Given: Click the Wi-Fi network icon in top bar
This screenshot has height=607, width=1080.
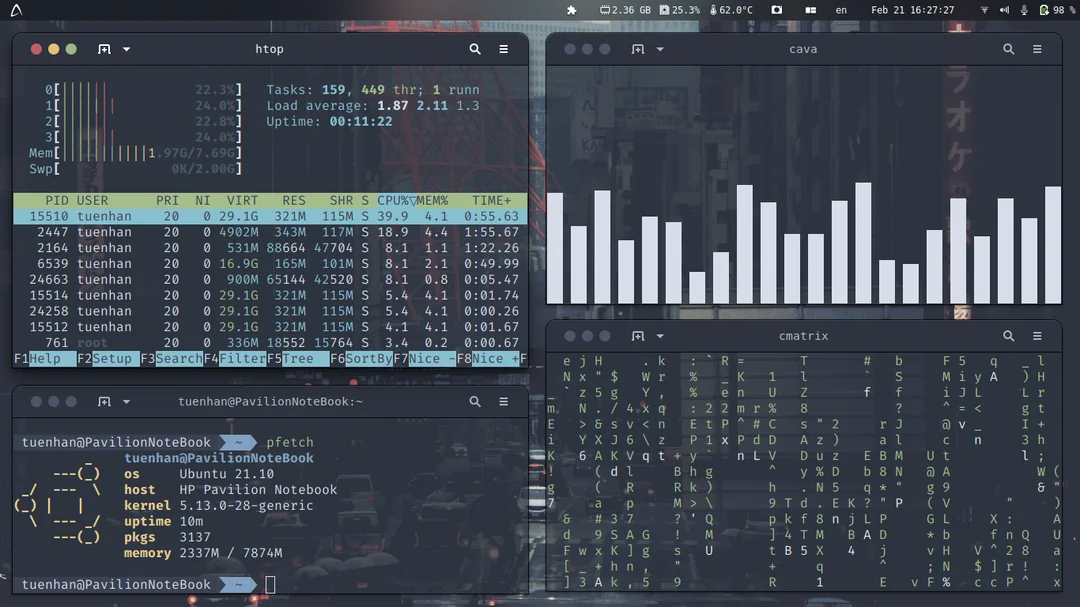Looking at the screenshot, I should click(984, 10).
